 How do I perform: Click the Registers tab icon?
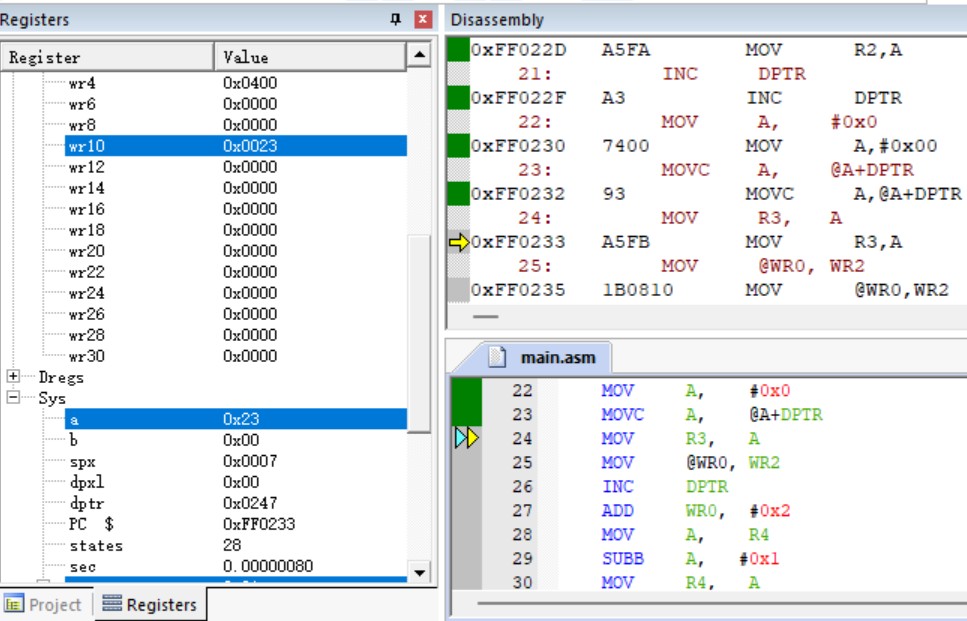tap(112, 603)
